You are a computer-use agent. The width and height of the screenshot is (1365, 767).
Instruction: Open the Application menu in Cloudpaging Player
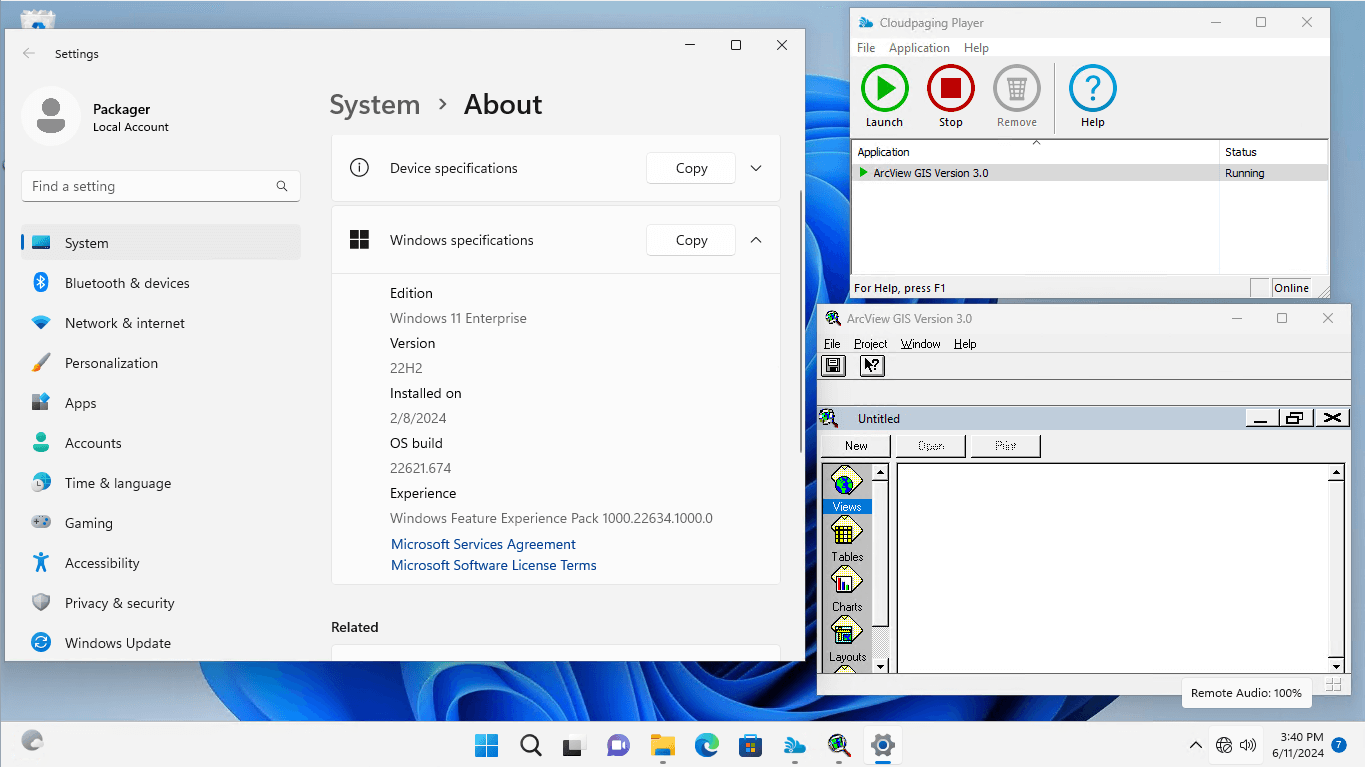coord(919,47)
